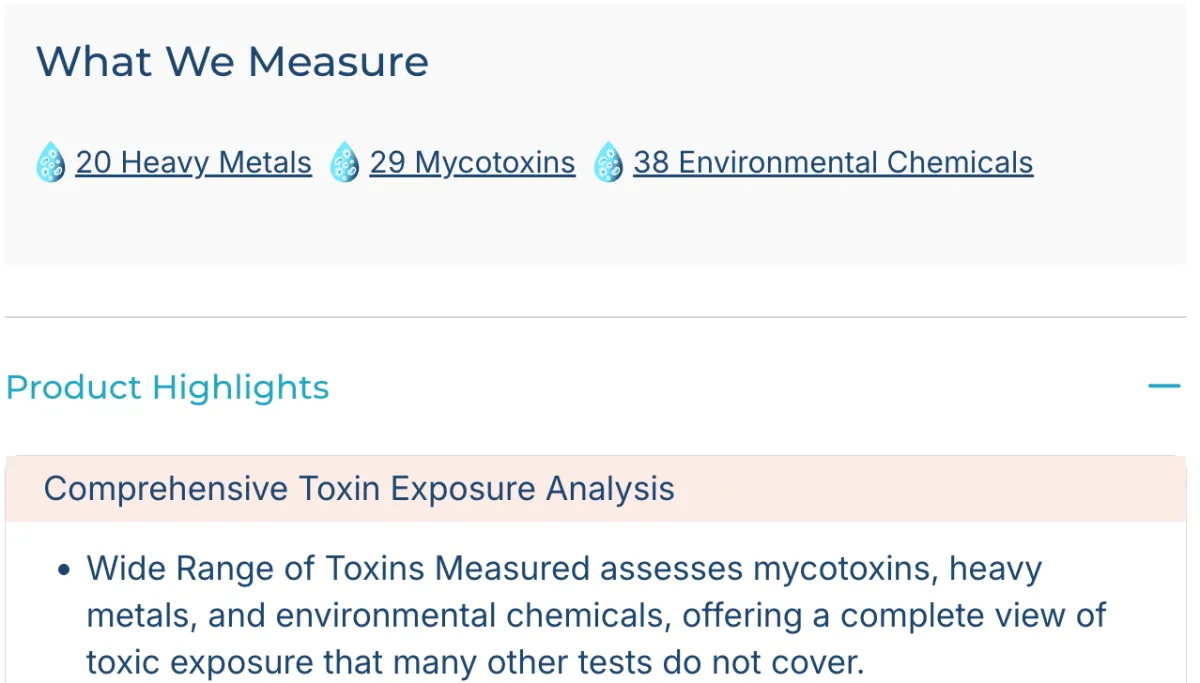Open the 29 Mycotoxins link
The width and height of the screenshot is (1200, 683).
(x=472, y=162)
